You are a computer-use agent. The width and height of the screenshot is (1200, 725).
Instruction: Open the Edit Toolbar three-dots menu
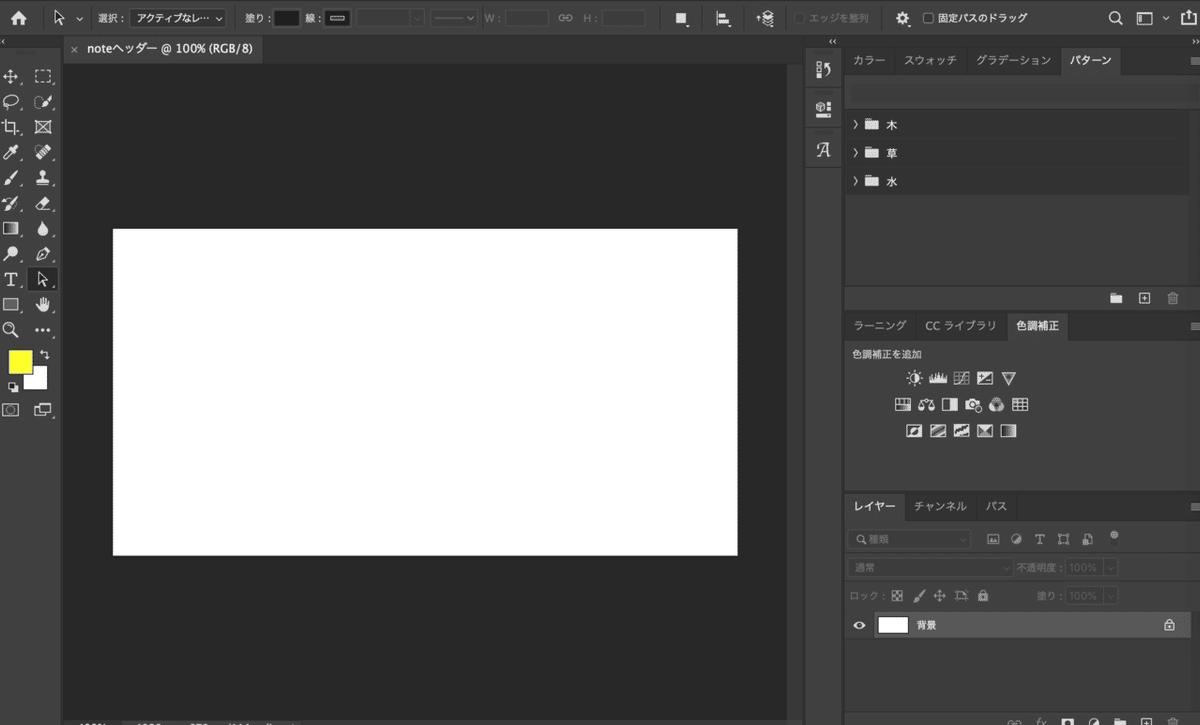[43, 329]
